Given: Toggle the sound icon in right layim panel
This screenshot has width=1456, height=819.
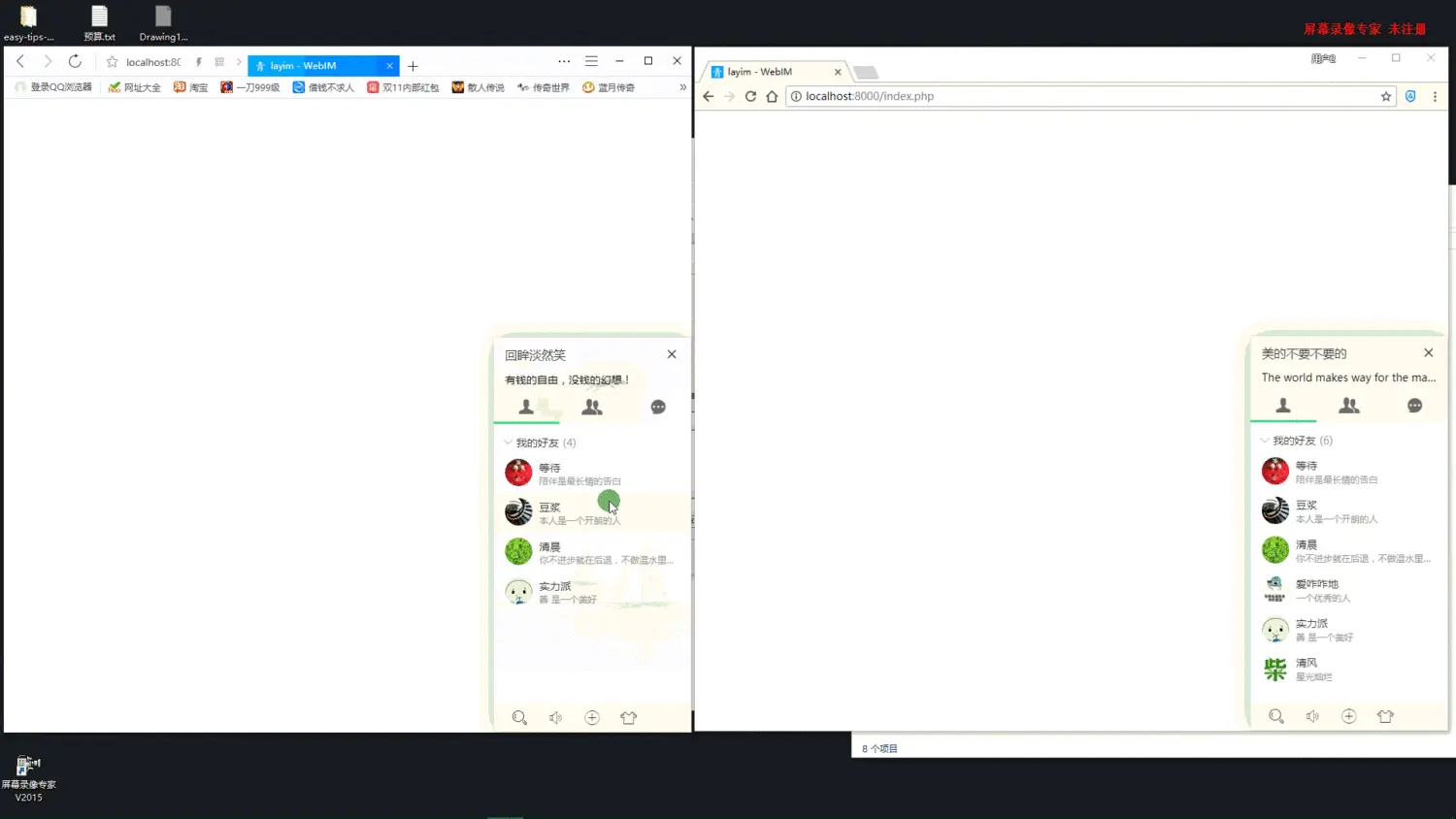Looking at the screenshot, I should (1312, 716).
